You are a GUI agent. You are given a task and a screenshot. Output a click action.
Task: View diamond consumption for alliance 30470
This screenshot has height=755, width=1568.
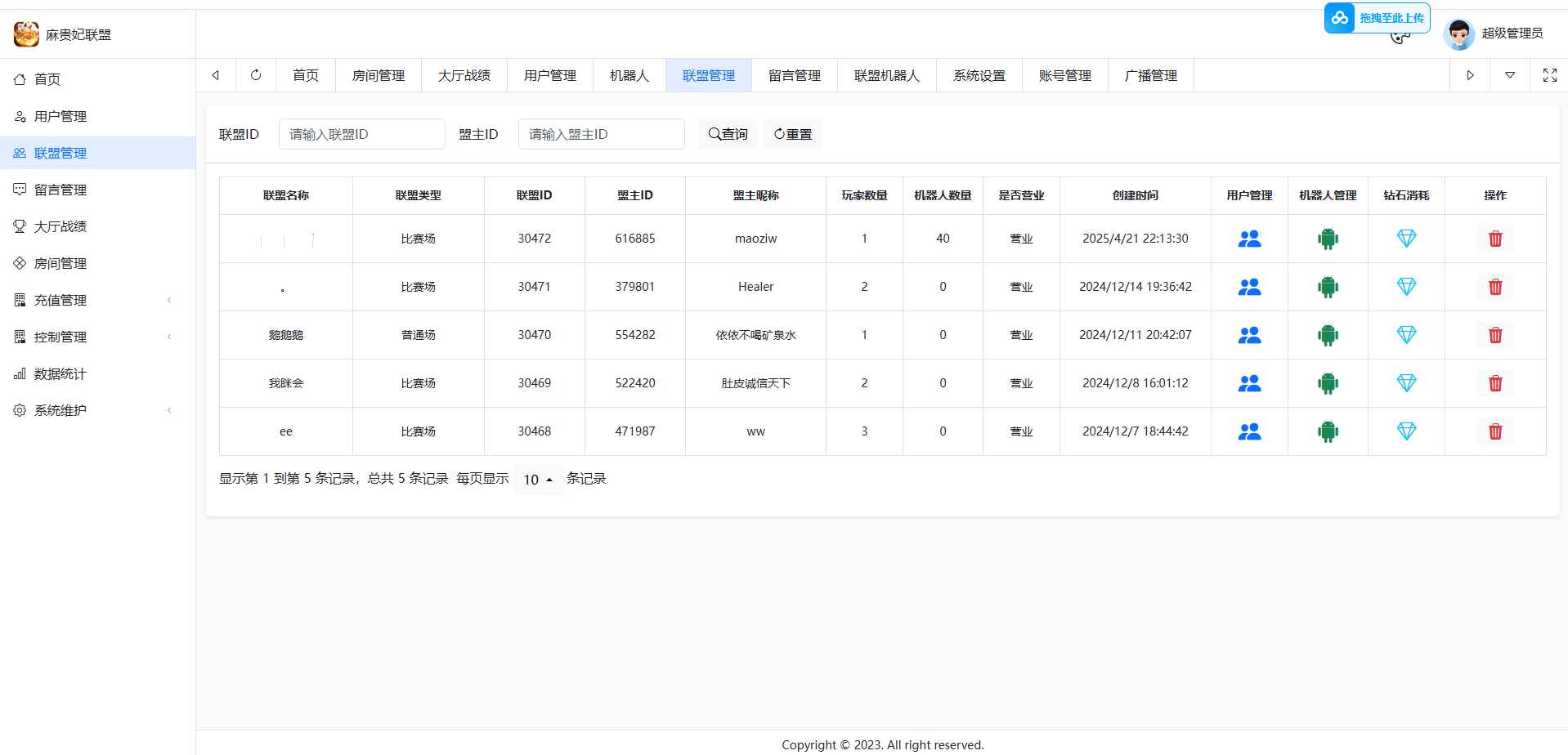(1406, 335)
